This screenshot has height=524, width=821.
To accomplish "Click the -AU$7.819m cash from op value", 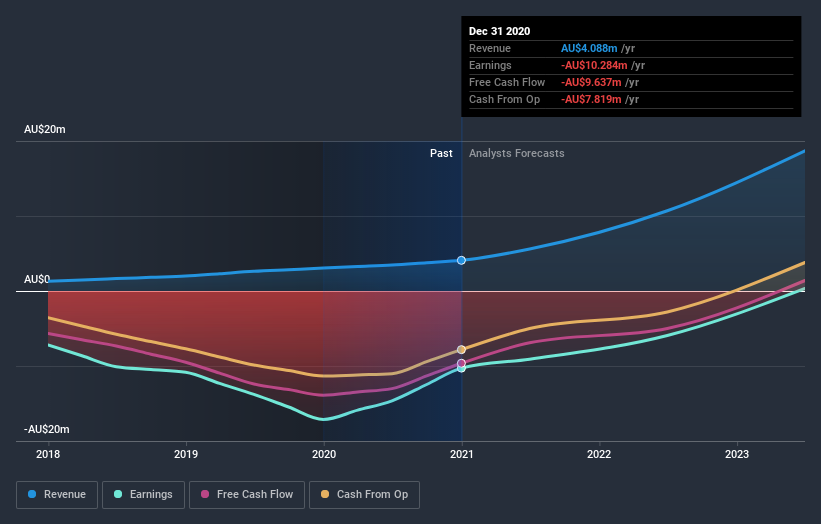I will point(591,99).
